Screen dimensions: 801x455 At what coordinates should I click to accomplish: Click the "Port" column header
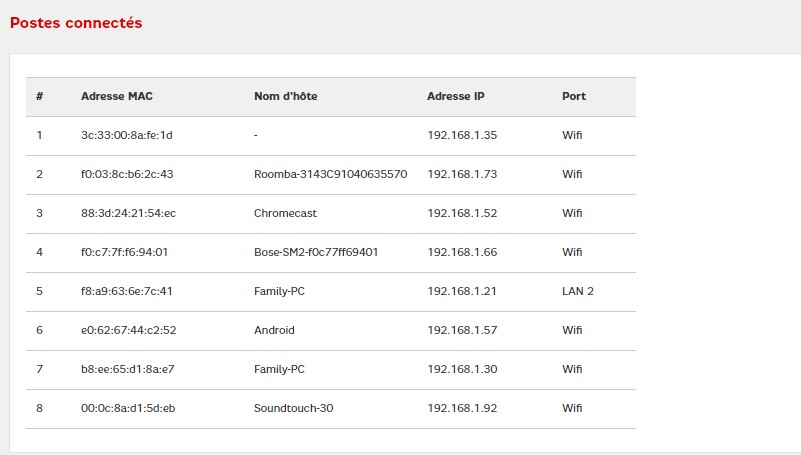(574, 97)
